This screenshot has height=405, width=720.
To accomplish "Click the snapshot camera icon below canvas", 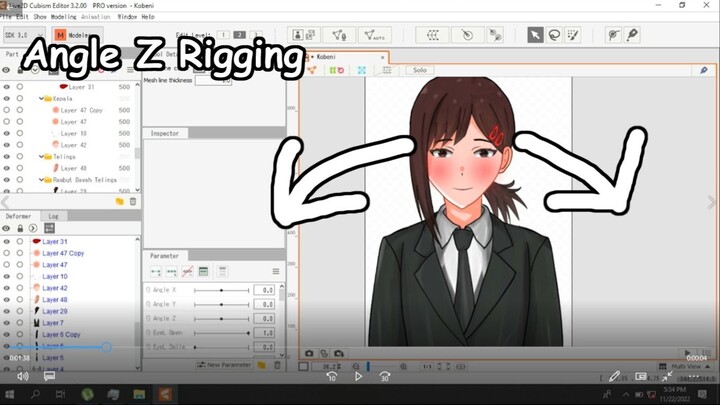I will pyautogui.click(x=309, y=353).
